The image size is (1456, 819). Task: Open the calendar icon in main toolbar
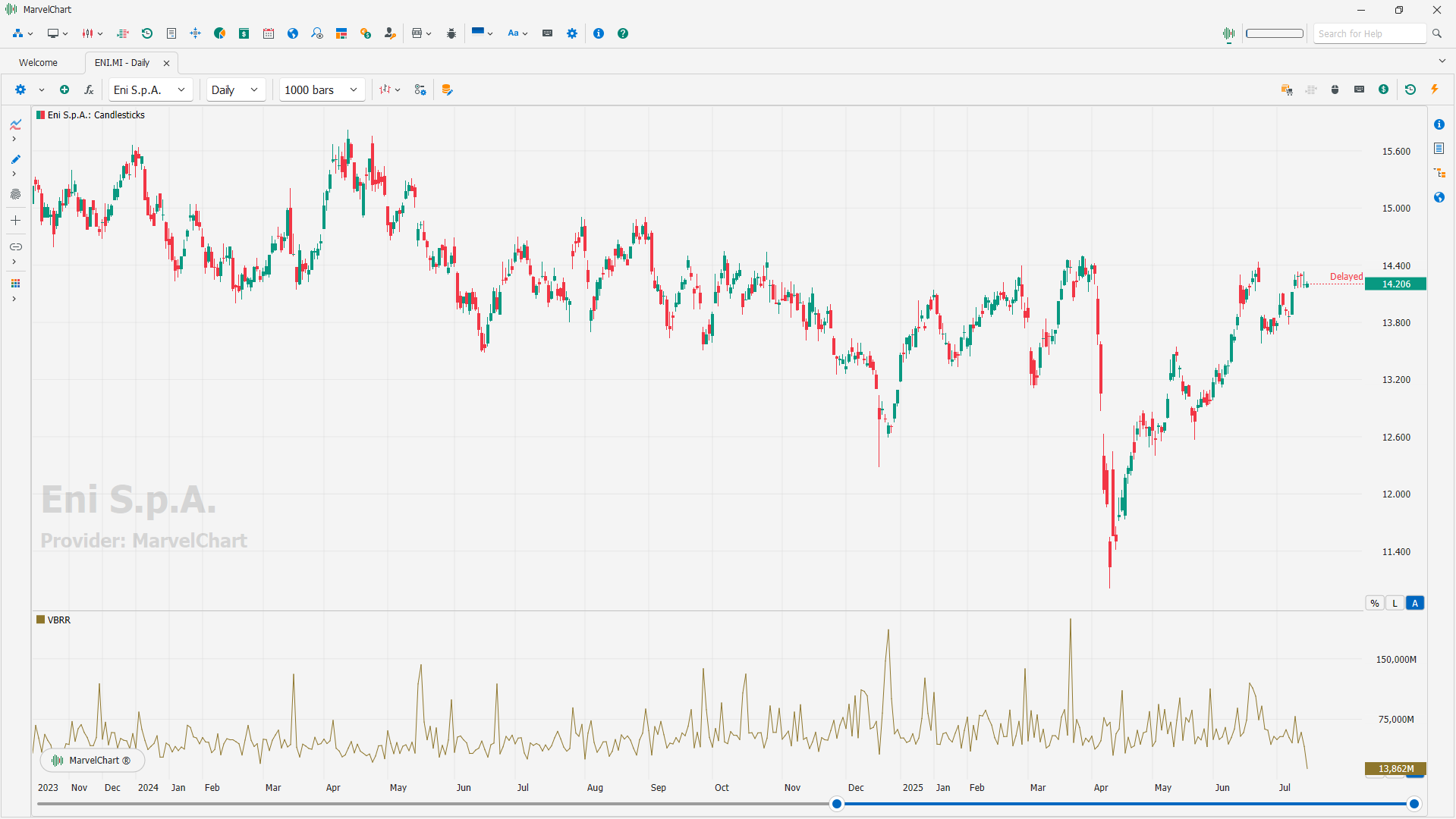[x=269, y=33]
